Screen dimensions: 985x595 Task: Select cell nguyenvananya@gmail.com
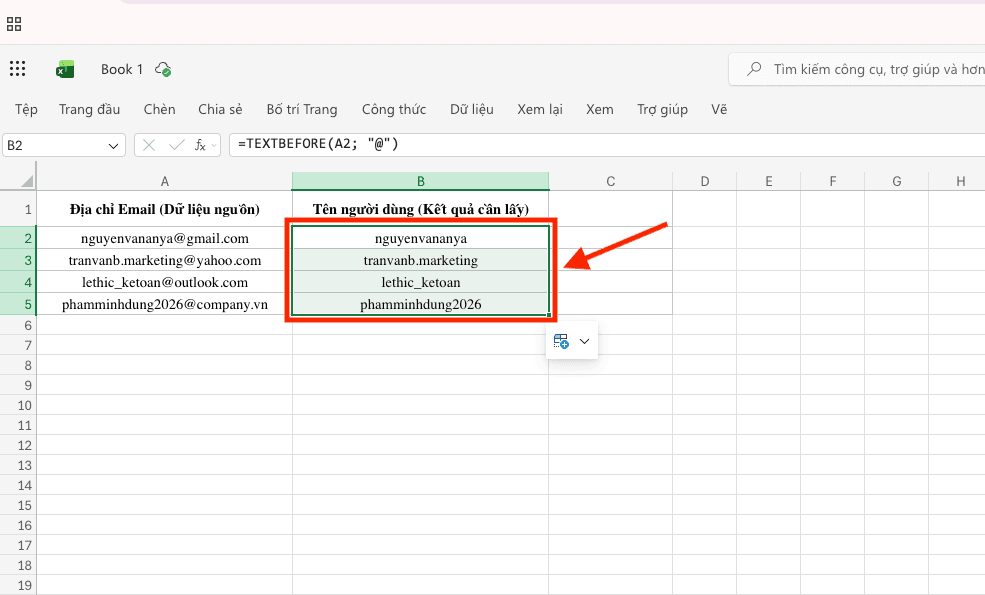coord(165,238)
